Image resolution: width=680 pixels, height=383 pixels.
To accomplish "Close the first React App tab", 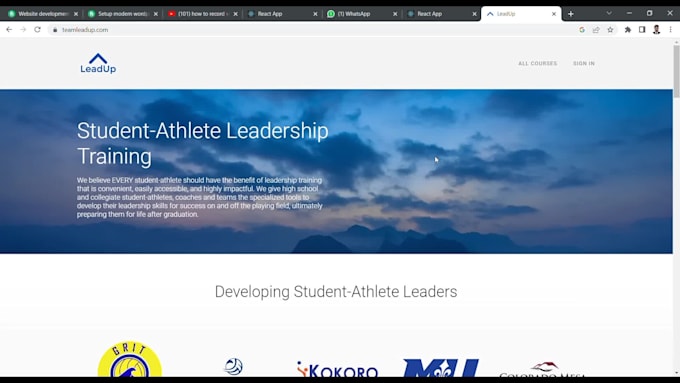I will (315, 14).
